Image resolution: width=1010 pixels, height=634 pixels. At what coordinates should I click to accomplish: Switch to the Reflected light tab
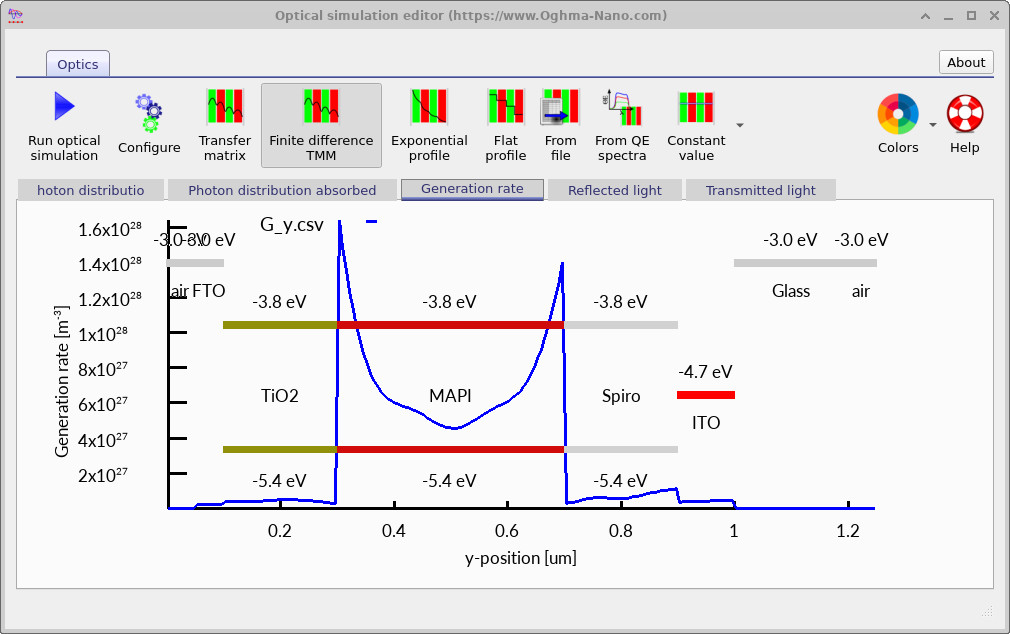point(615,190)
